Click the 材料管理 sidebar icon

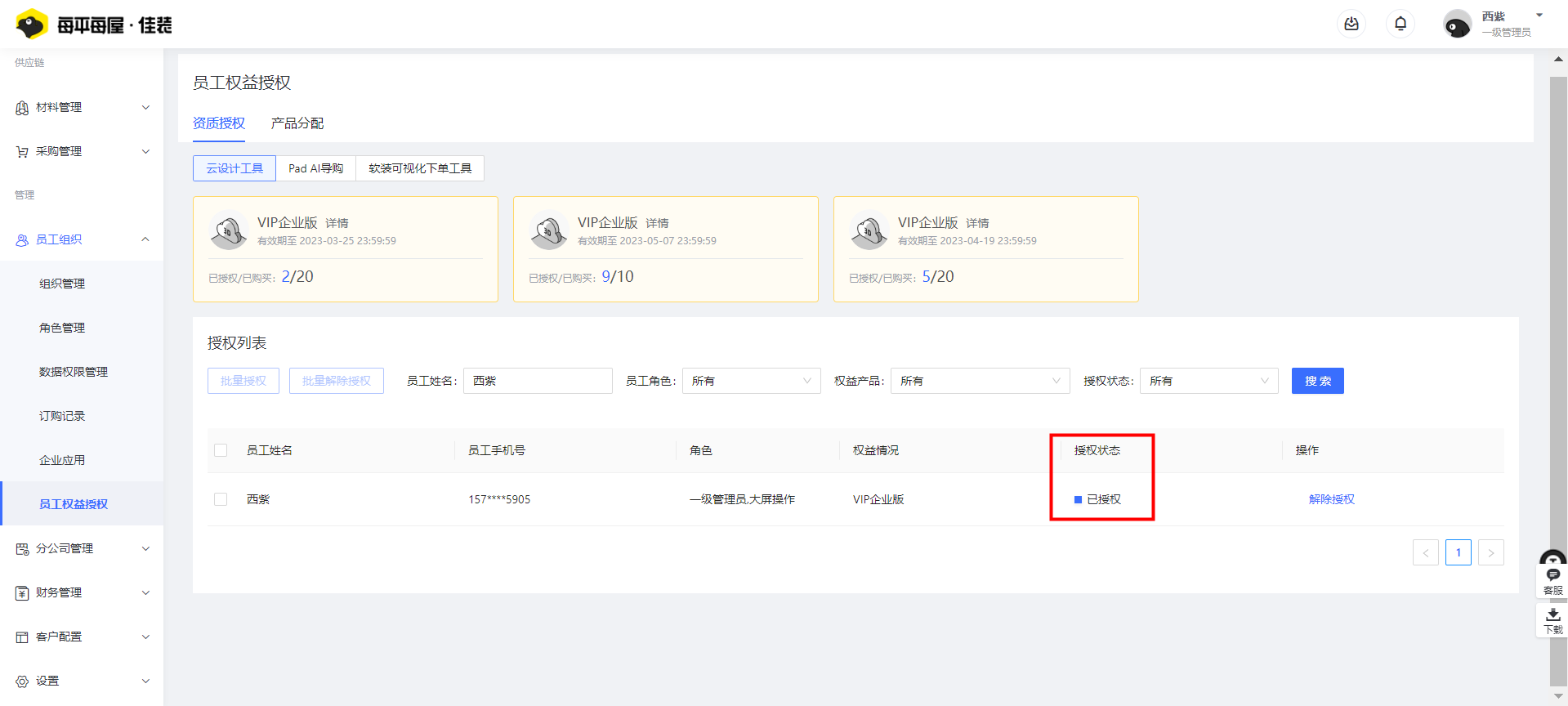pos(22,108)
